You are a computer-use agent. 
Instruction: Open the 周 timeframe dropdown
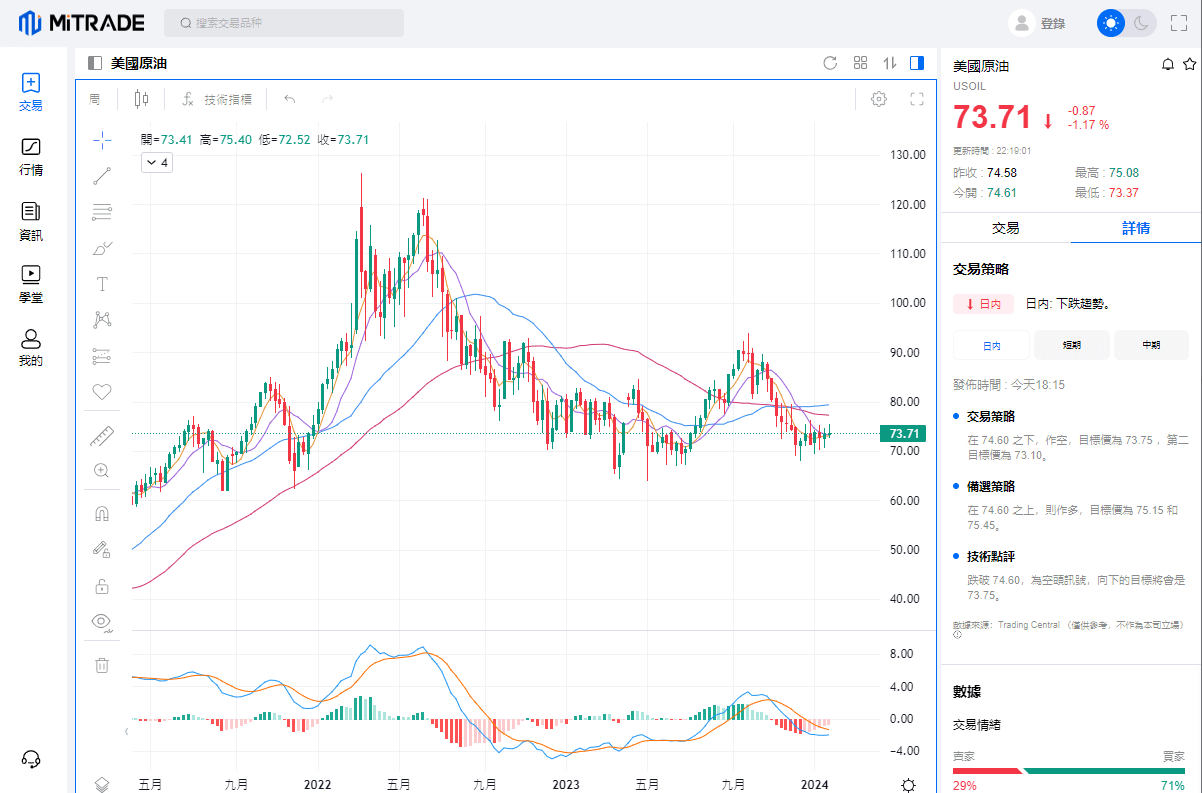[x=95, y=99]
